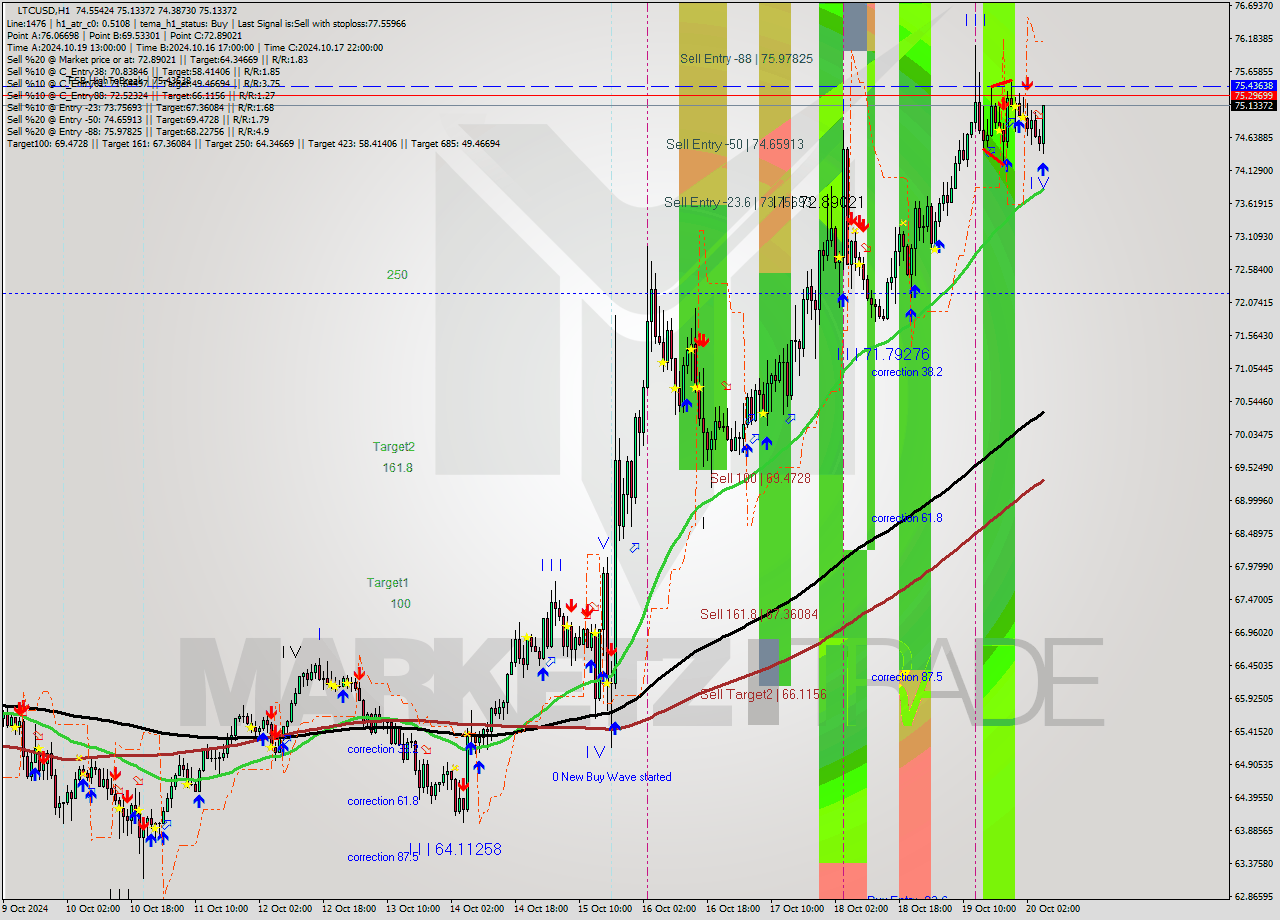This screenshot has width=1280, height=920.
Task: Click 'correction 87.5' above the 64.11258 label
Action: coord(383,857)
